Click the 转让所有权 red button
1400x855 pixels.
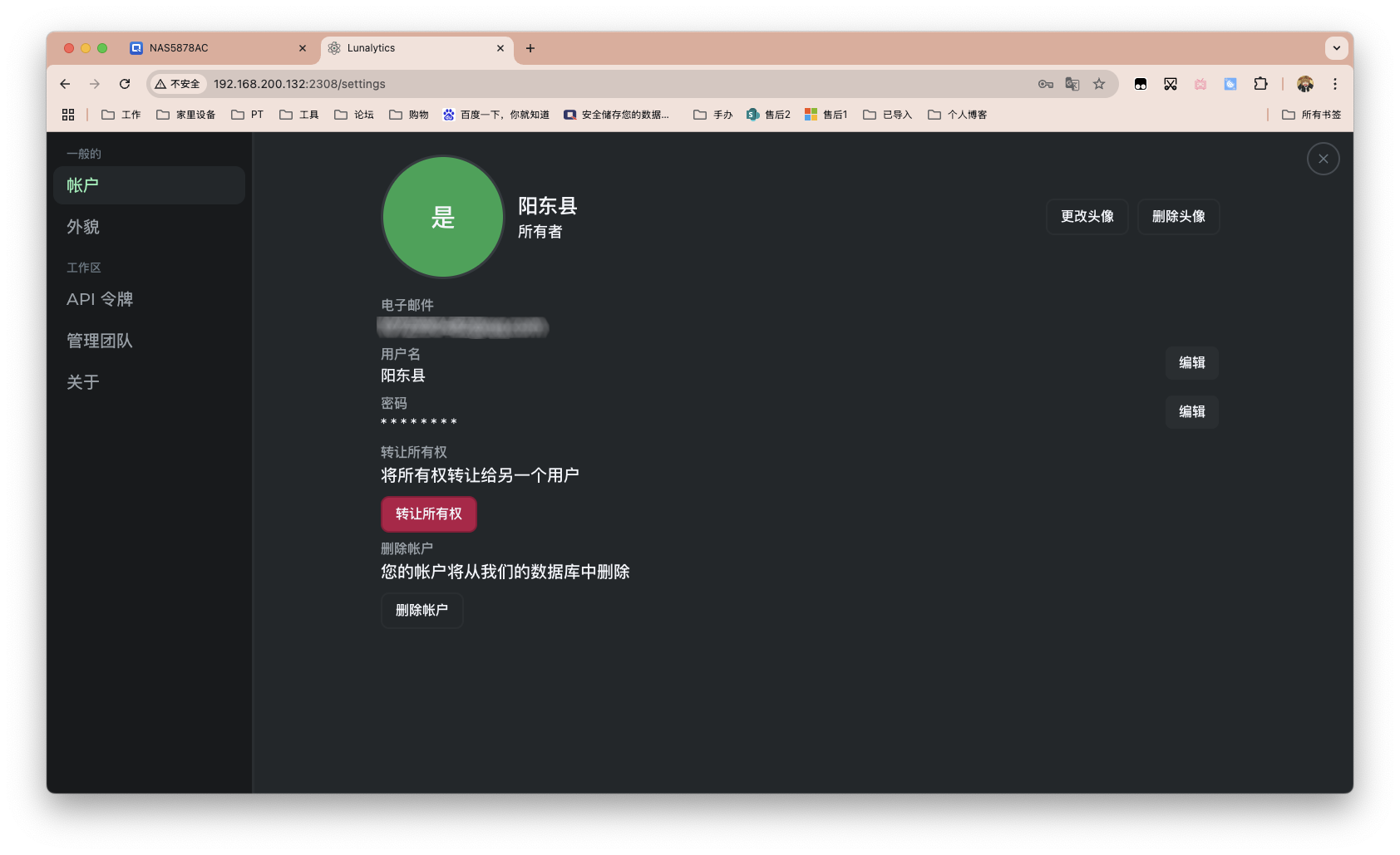tap(428, 513)
